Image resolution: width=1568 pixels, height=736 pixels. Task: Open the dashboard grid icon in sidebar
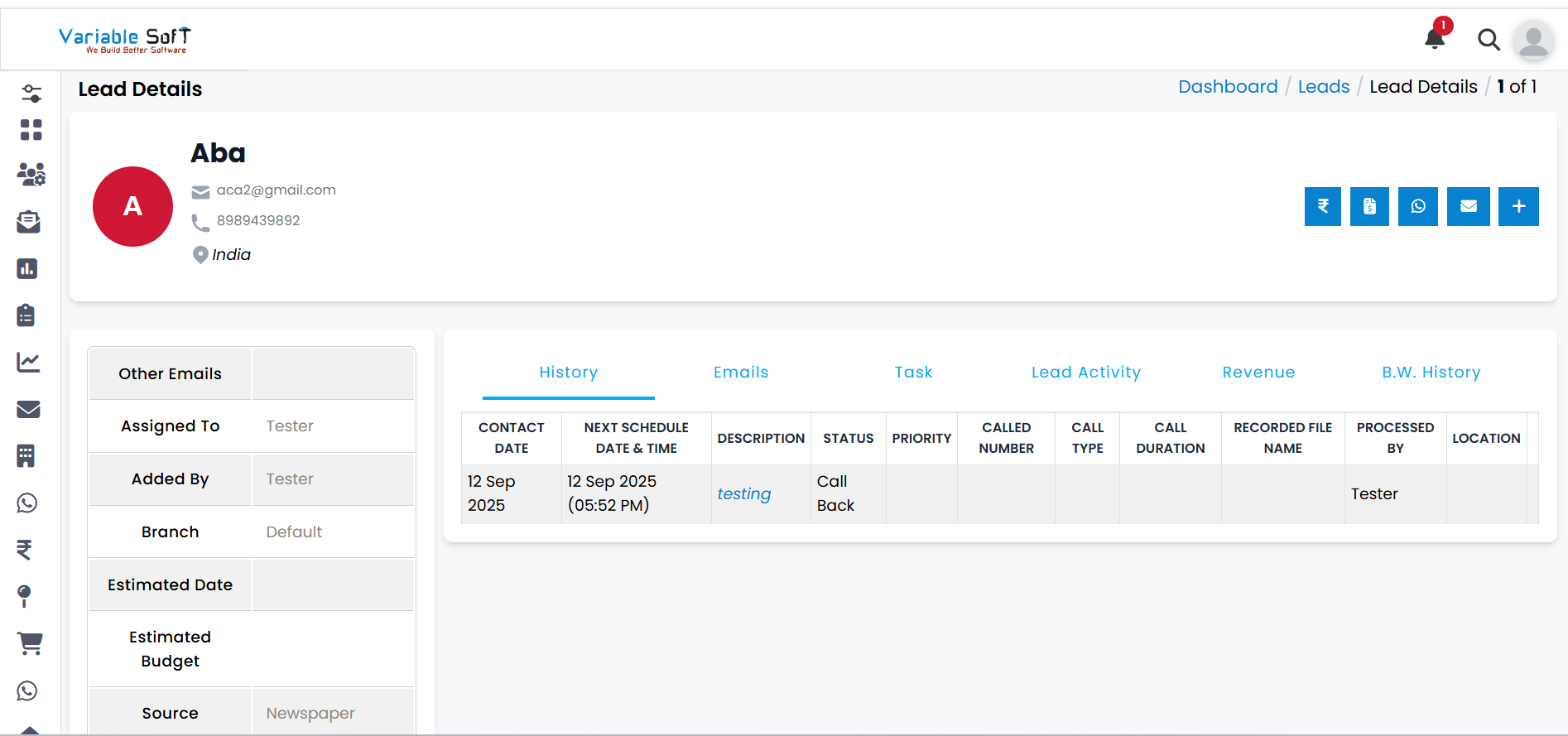point(31,130)
